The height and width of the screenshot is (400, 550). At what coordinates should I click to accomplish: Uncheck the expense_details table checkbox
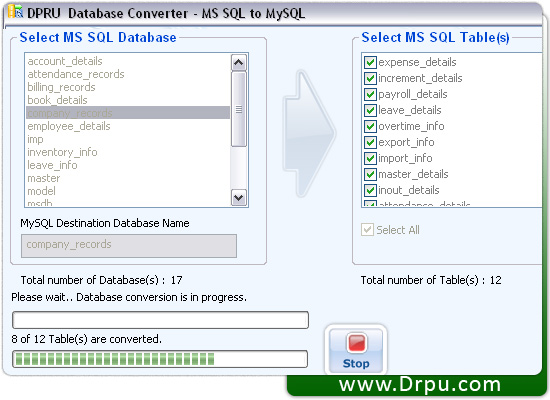370,62
